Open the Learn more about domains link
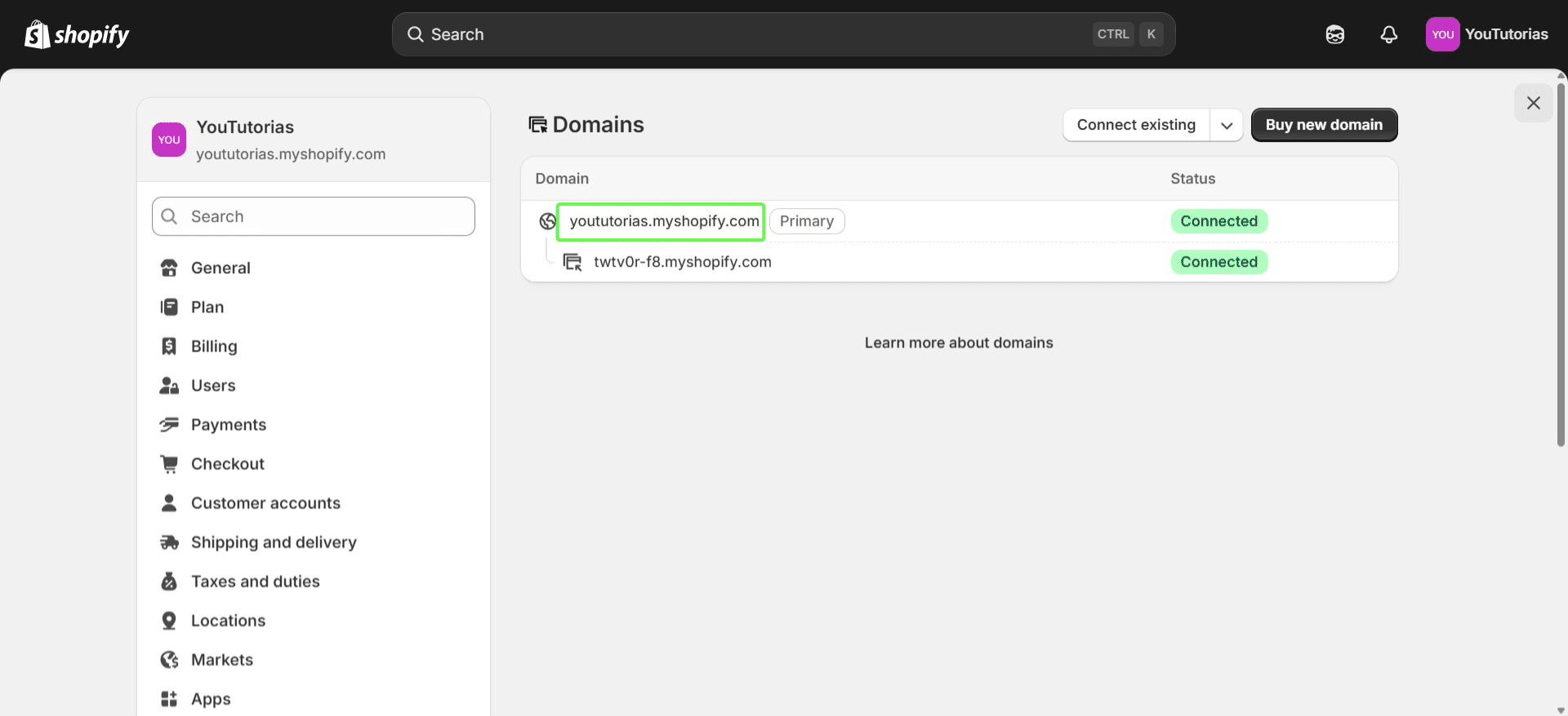1568x716 pixels. tap(959, 343)
